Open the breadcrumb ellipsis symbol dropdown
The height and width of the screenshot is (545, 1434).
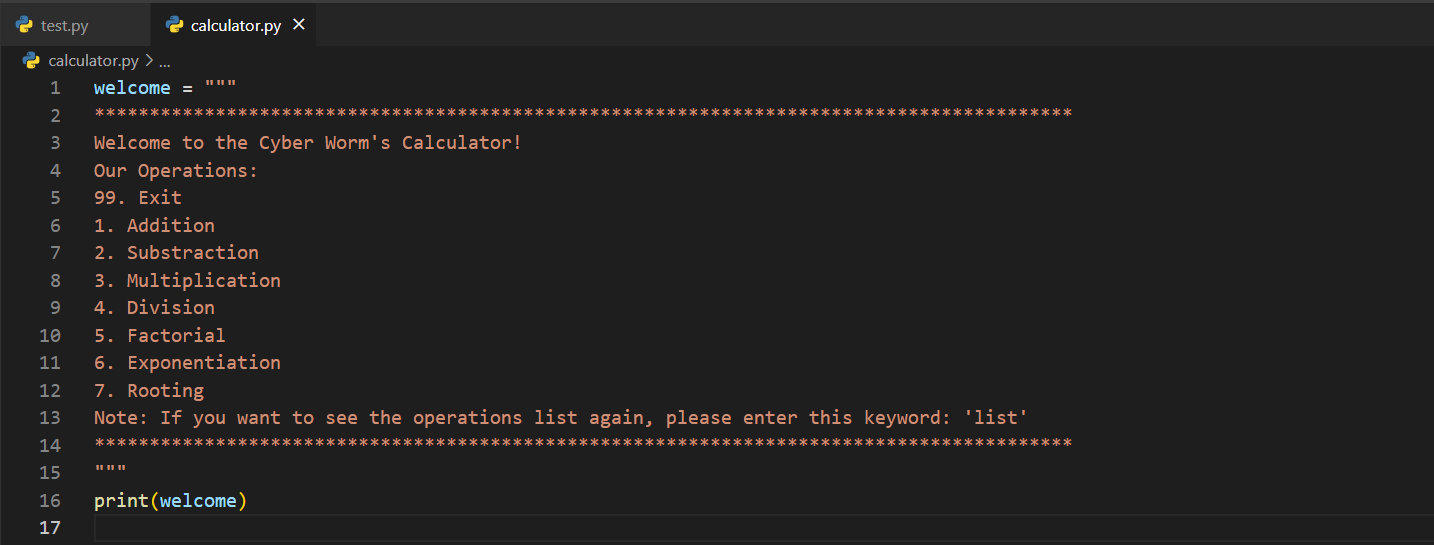coord(165,61)
